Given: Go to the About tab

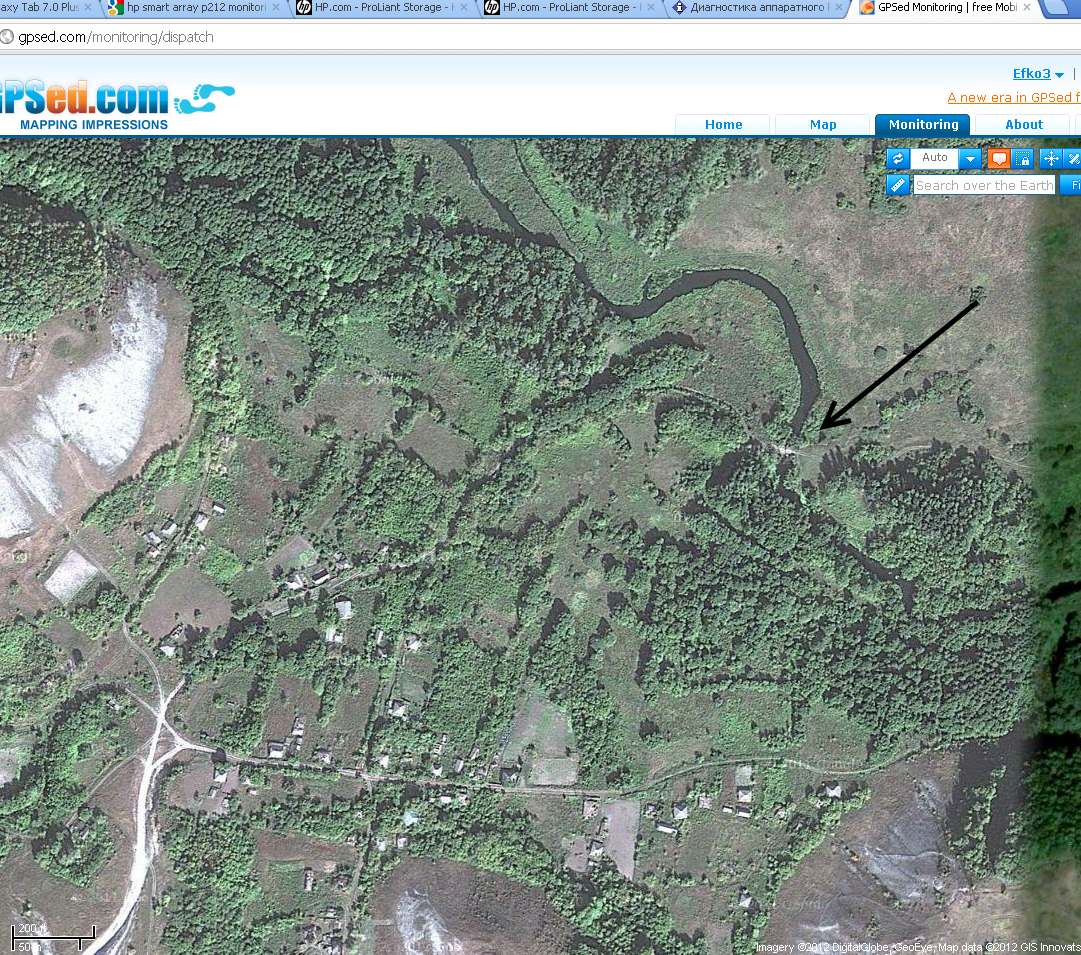Looking at the screenshot, I should pyautogui.click(x=1023, y=125).
